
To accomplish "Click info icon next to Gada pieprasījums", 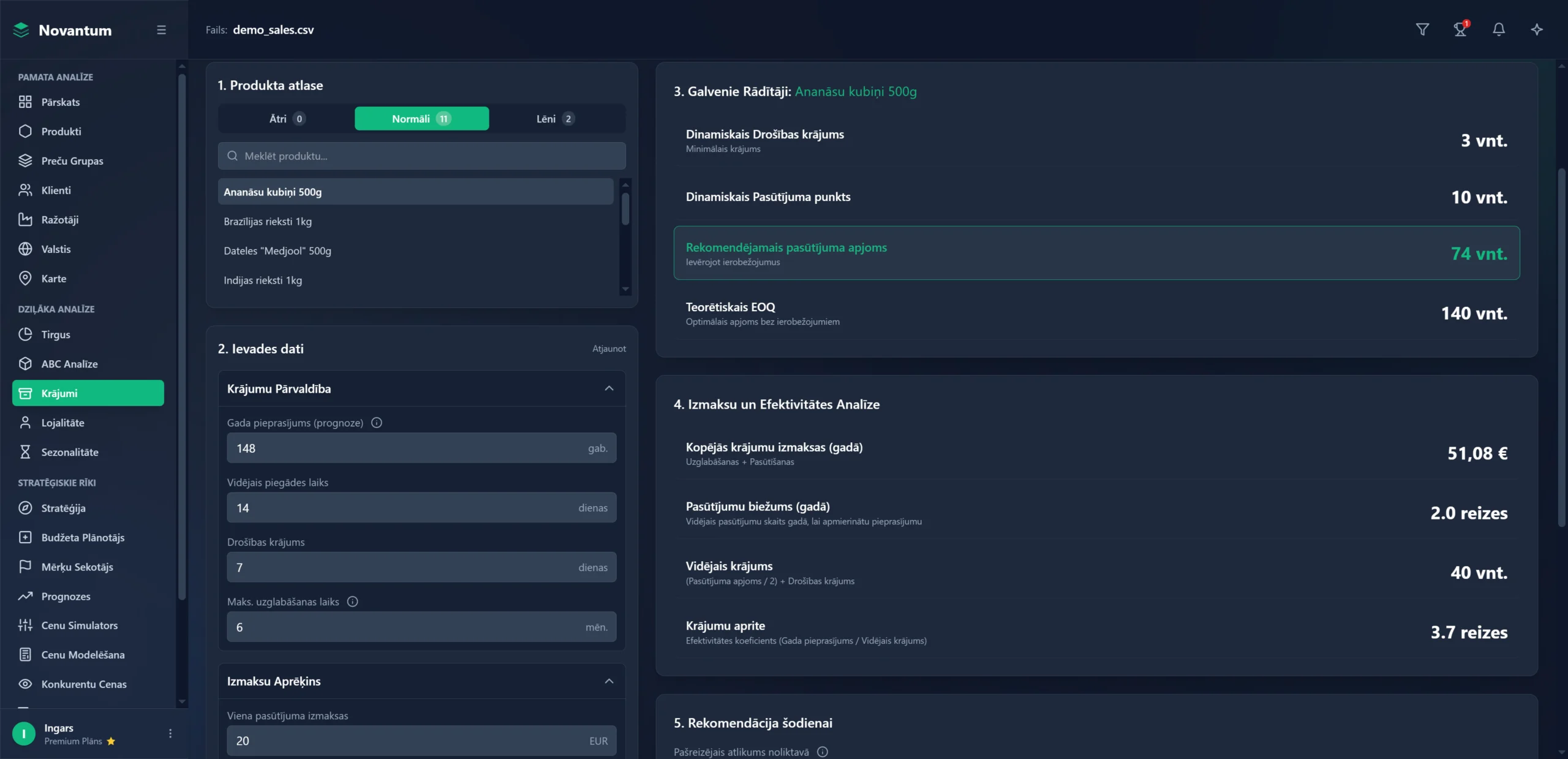I will pos(377,423).
